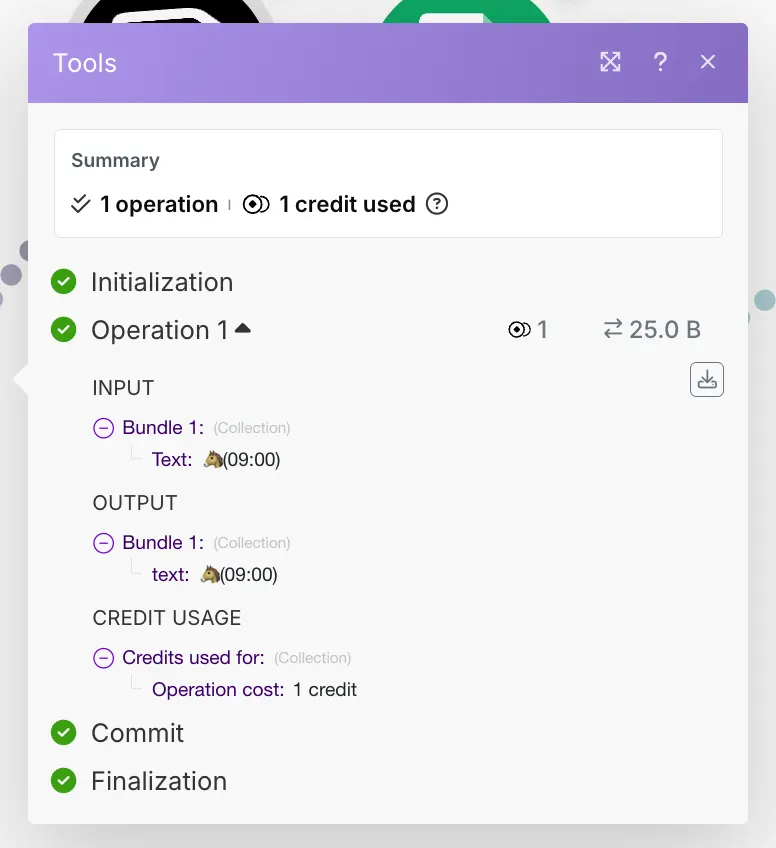This screenshot has width=776, height=848.
Task: Click the green check next to Initialization
Action: 64,282
